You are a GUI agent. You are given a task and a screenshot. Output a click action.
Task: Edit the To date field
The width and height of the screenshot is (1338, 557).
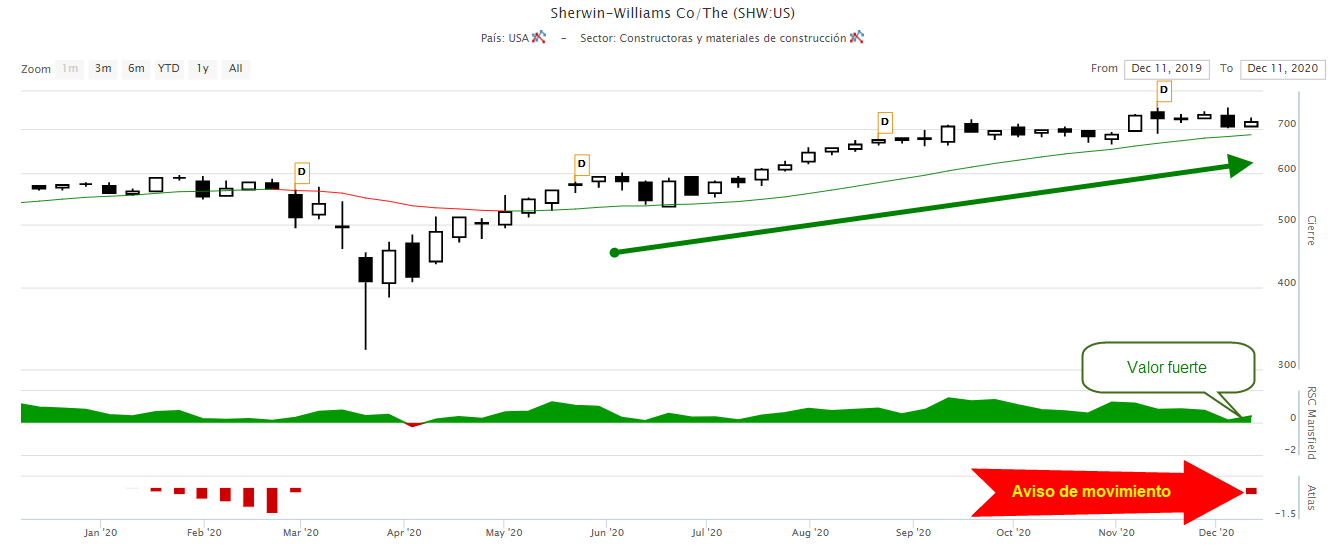(x=1283, y=69)
